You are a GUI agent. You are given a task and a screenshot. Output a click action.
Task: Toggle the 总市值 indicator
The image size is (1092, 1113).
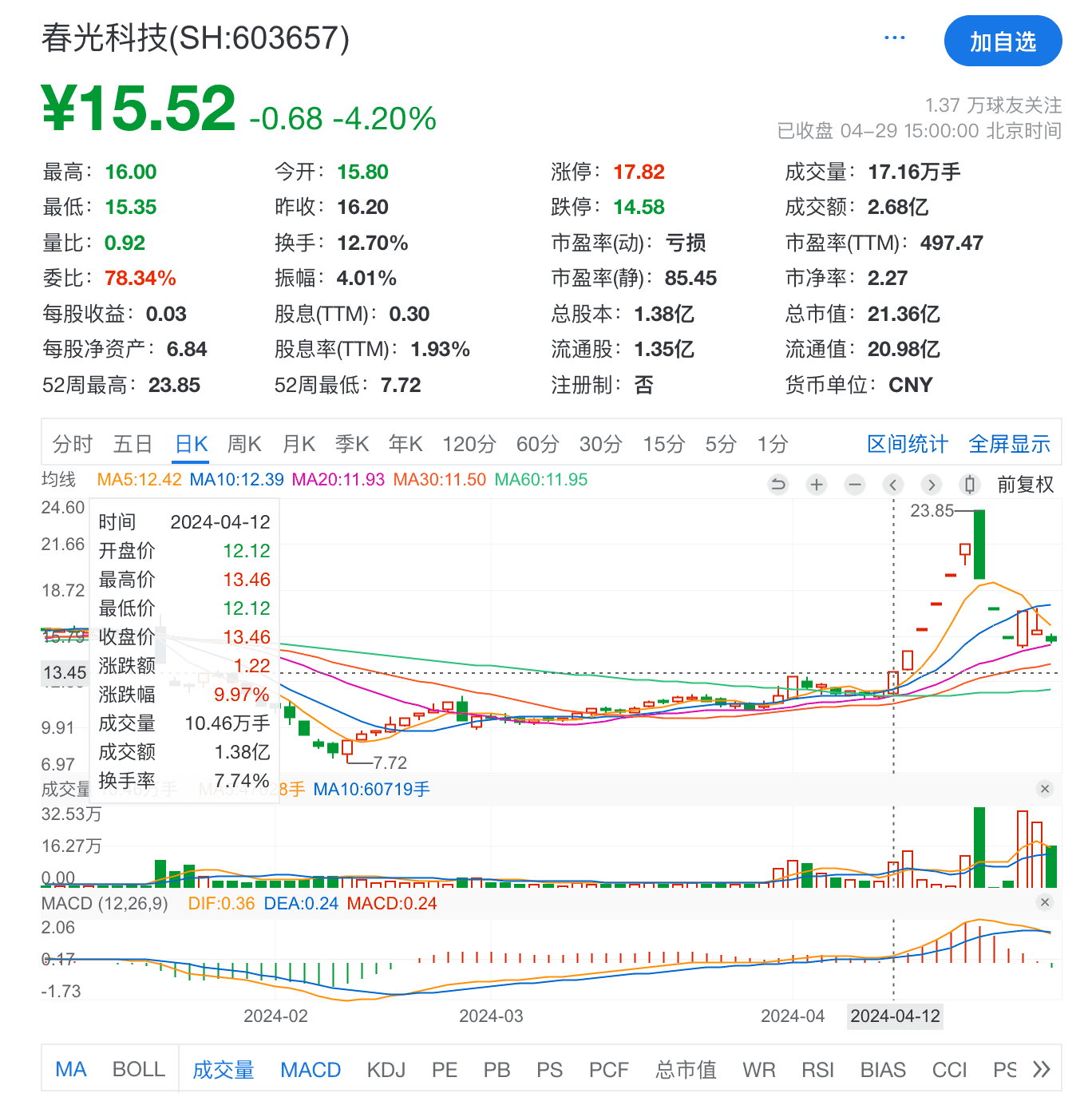pyautogui.click(x=686, y=1070)
